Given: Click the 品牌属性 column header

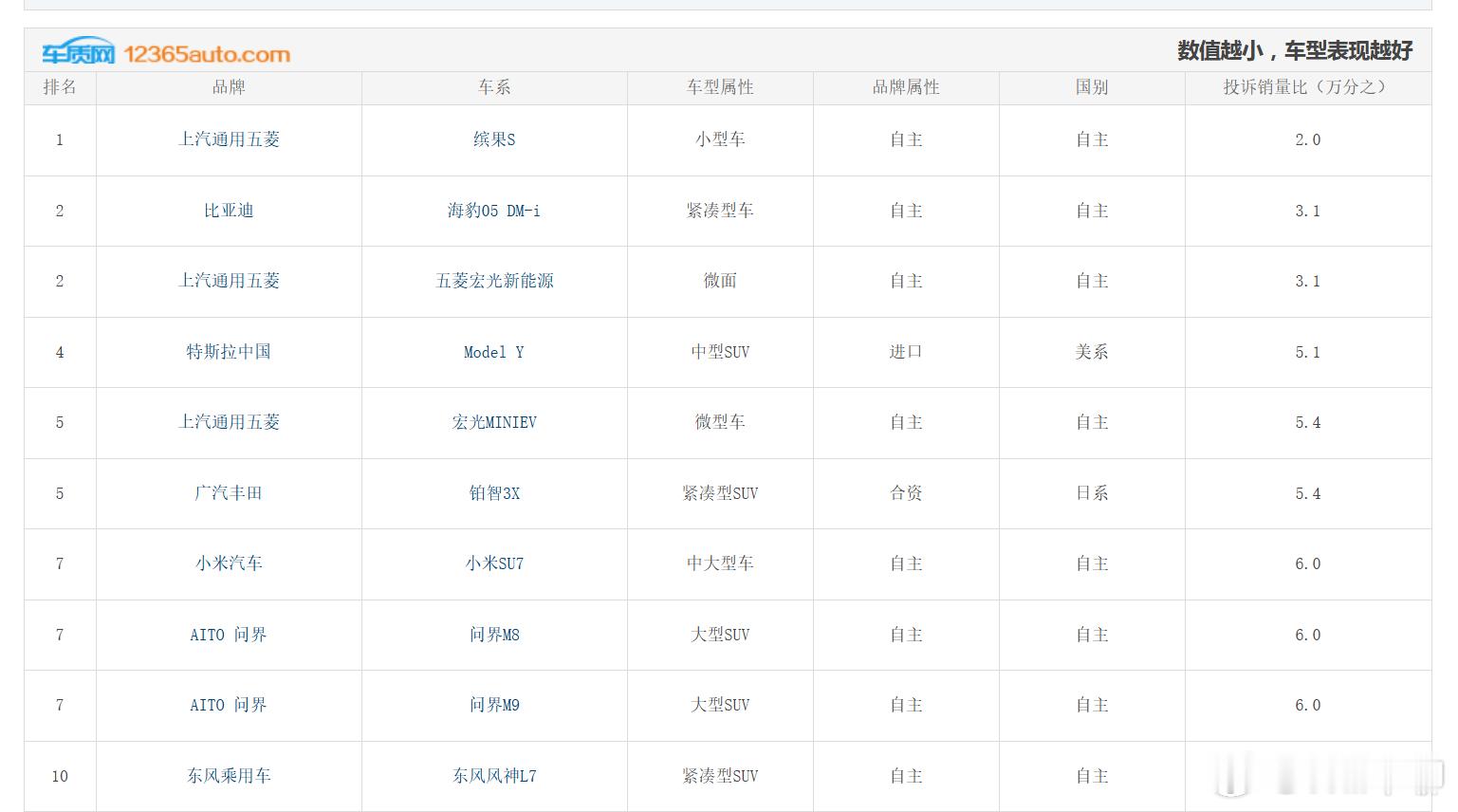Looking at the screenshot, I should pyautogui.click(x=906, y=87).
